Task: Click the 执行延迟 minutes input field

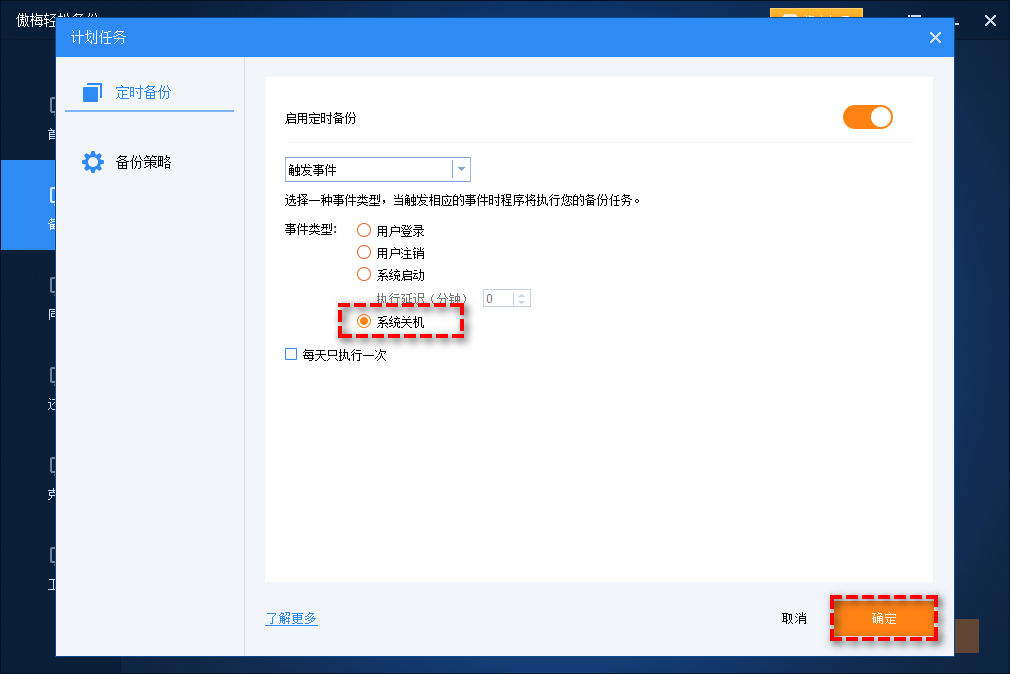Action: point(498,298)
